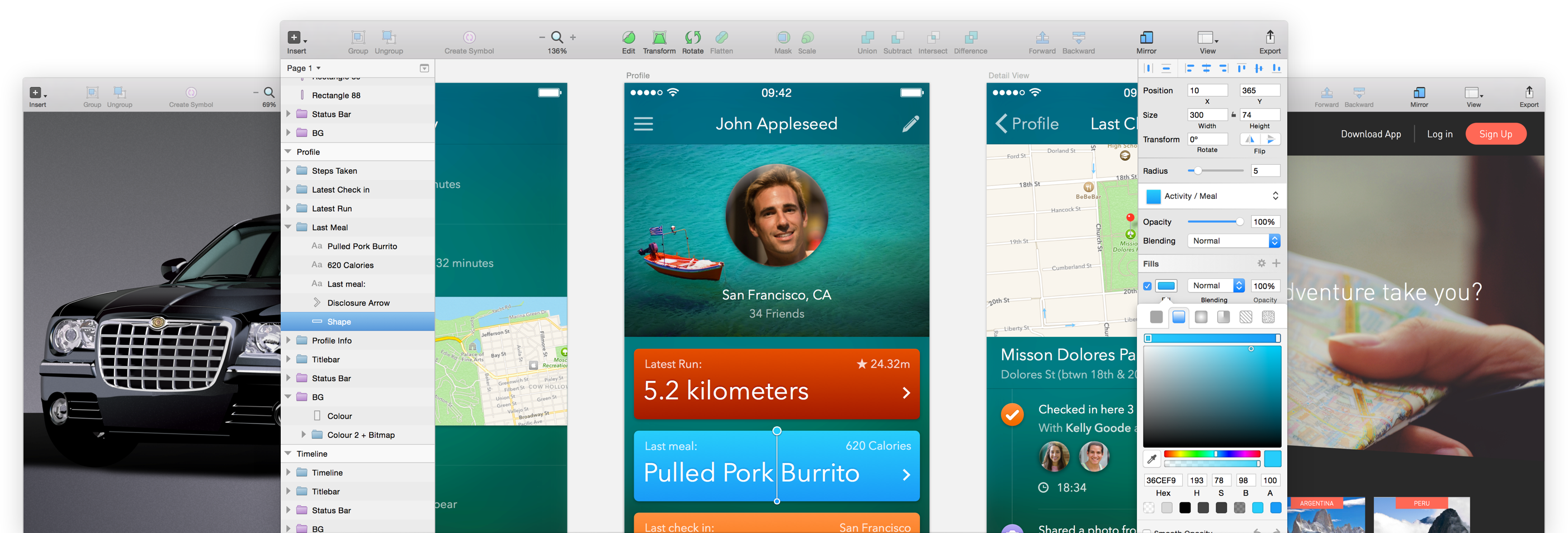Toggle the horizontal Flip option
Viewport: 1568px width, 533px height.
pos(1250,139)
